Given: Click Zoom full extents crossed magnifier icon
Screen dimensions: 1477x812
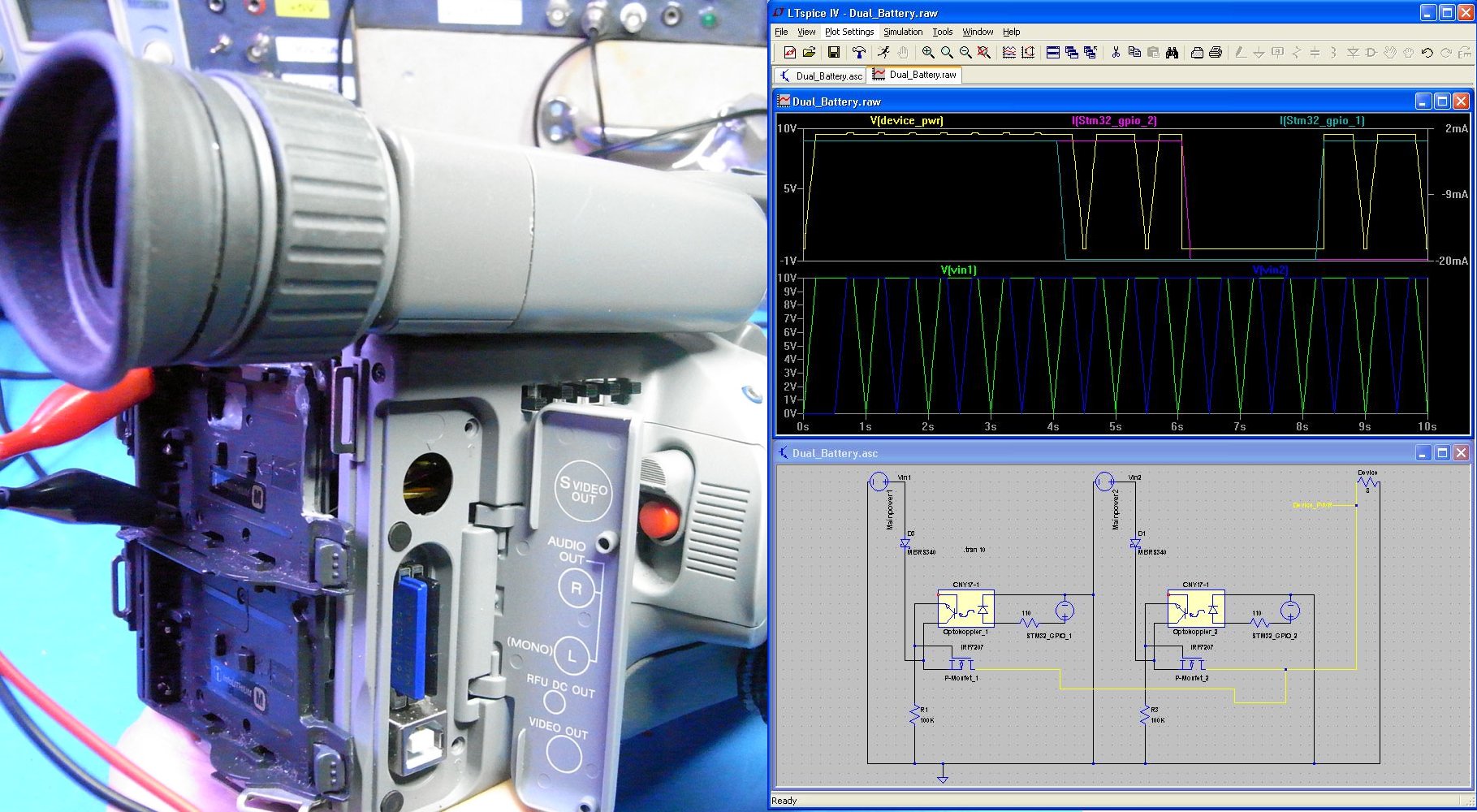Looking at the screenshot, I should 984,53.
